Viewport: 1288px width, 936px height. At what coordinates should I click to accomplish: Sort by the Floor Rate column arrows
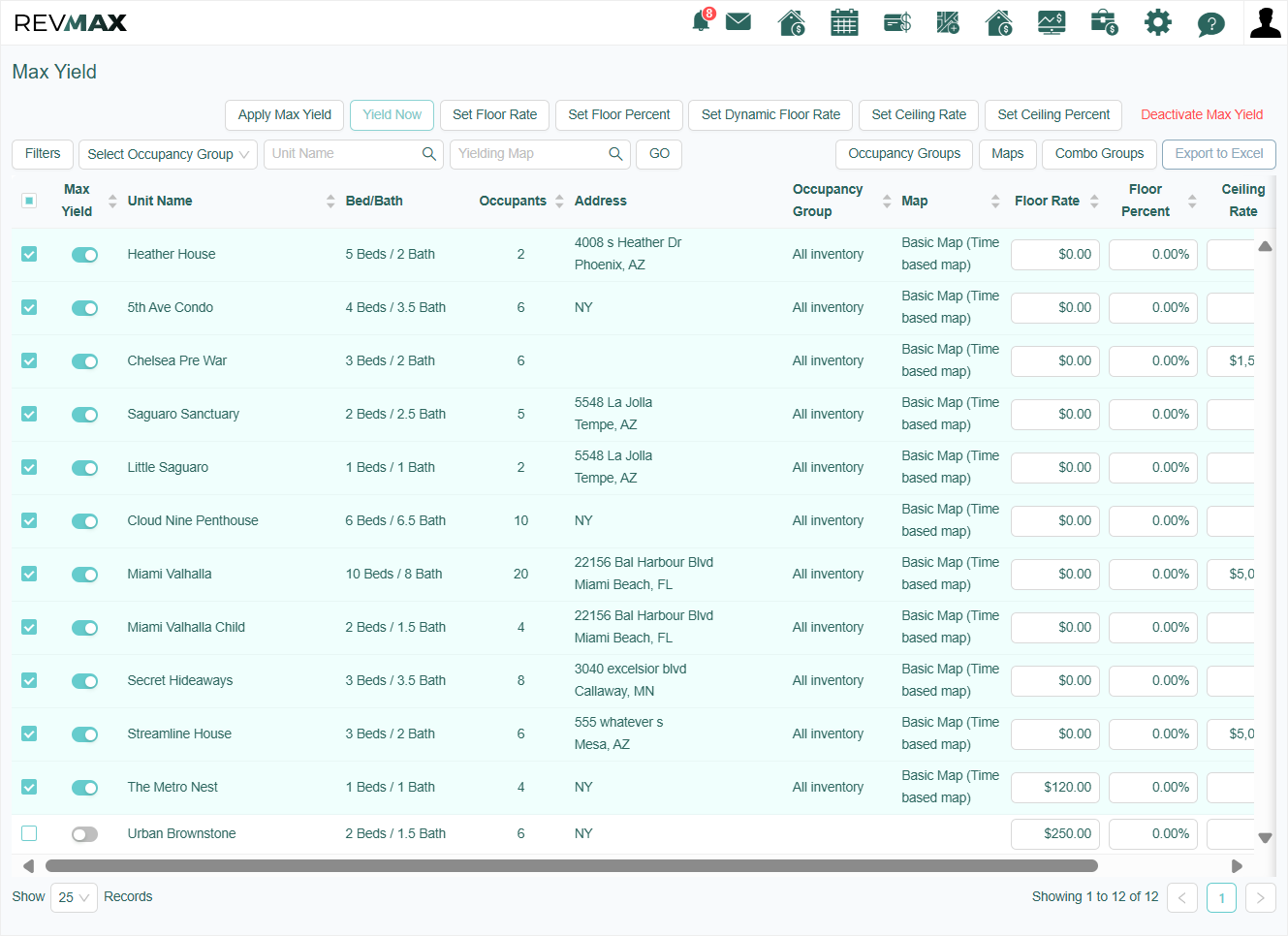pos(1094,201)
